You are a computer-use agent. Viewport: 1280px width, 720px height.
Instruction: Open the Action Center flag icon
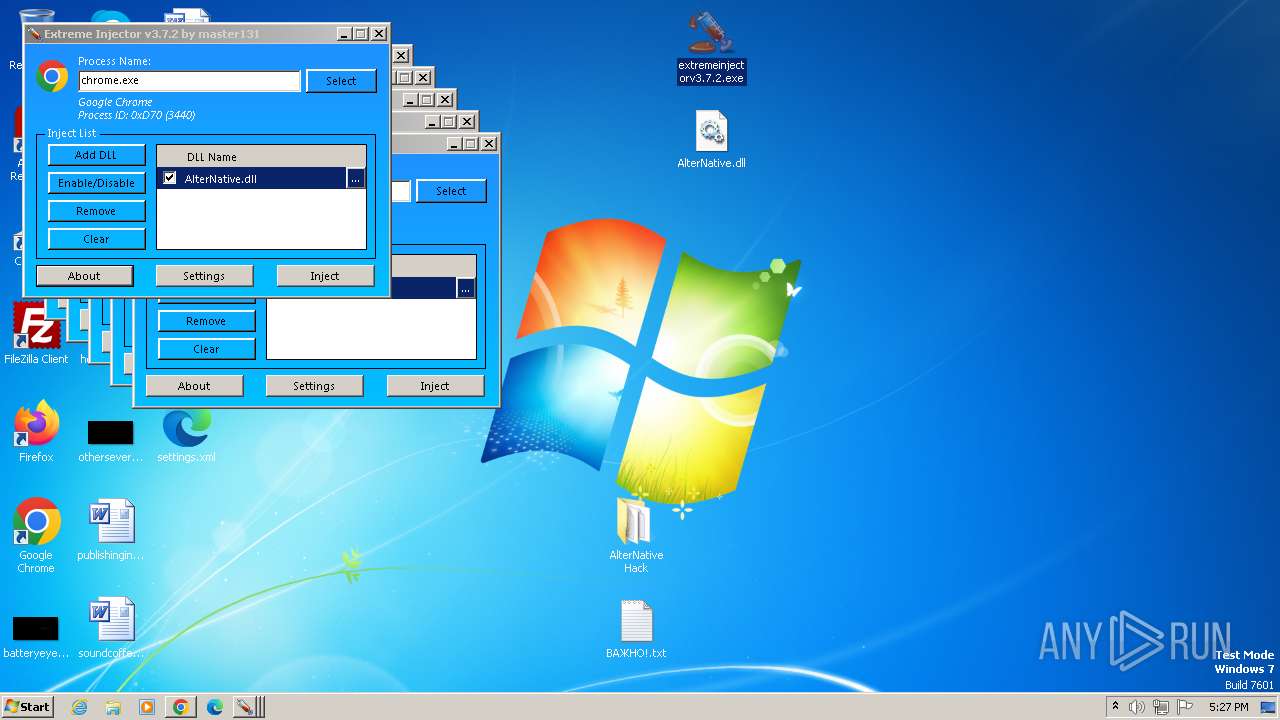pos(1184,707)
